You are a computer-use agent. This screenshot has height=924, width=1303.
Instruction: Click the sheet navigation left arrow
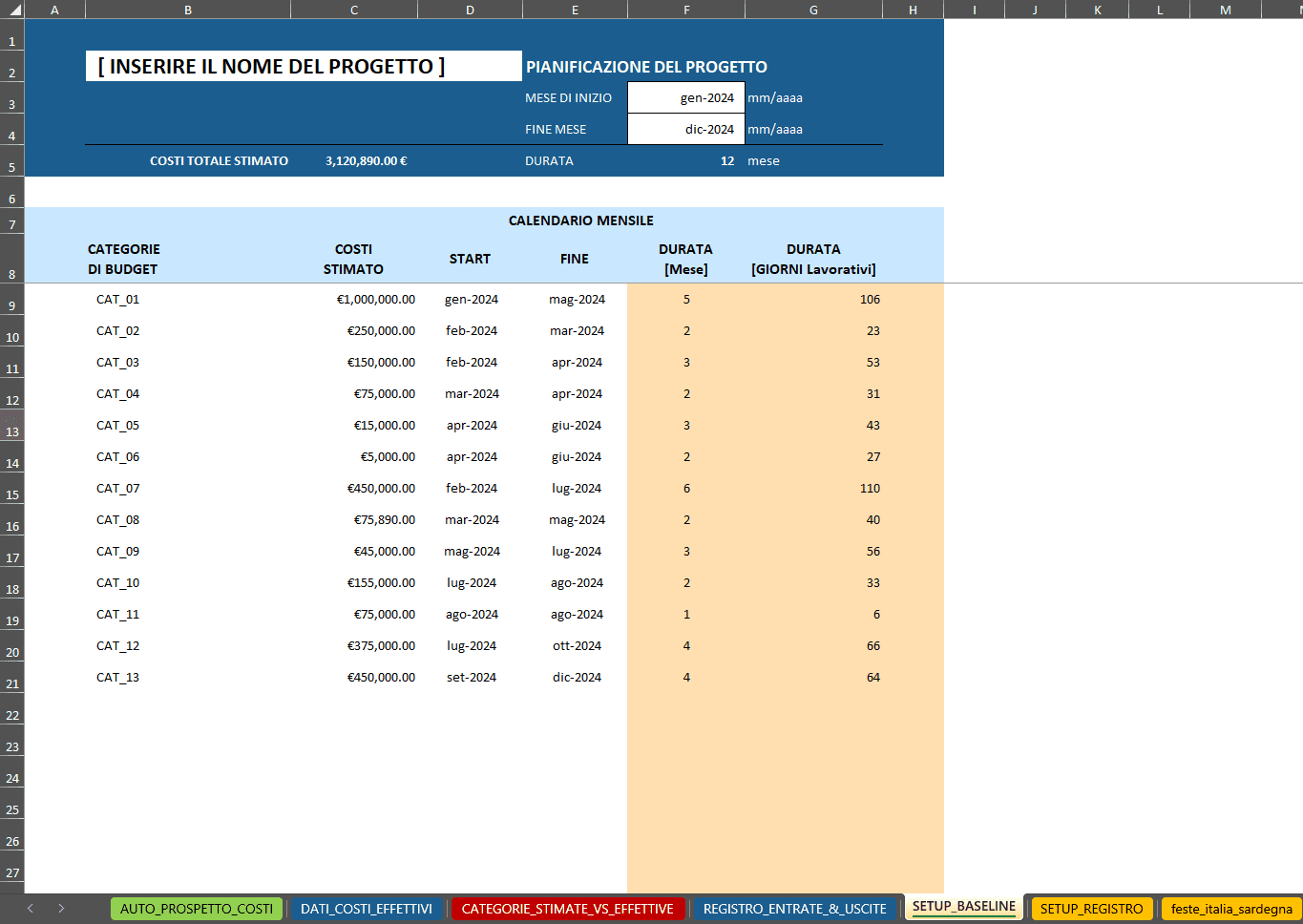point(29,908)
